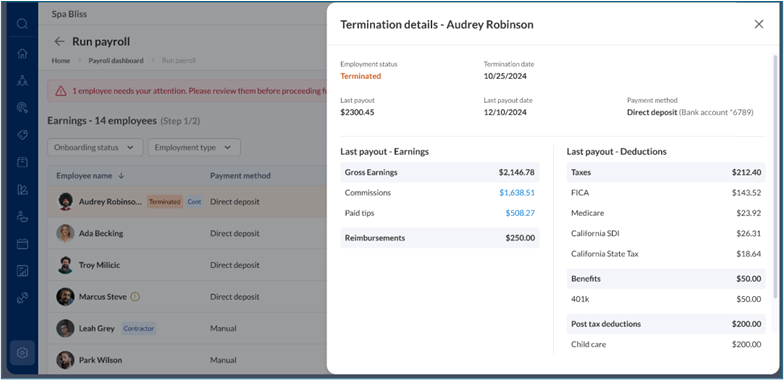This screenshot has width=784, height=380.
Task: Open the price tag sidebar icon
Action: click(22, 135)
